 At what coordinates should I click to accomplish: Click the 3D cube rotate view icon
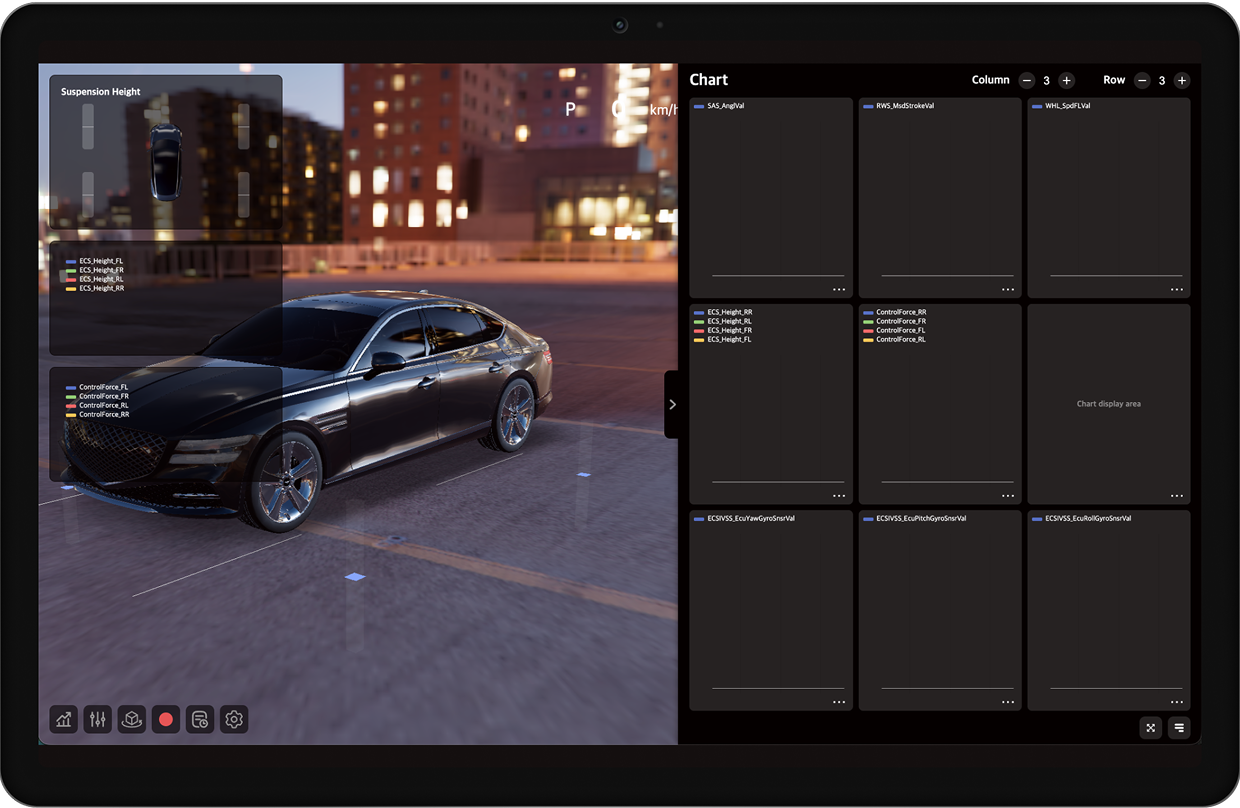[132, 719]
